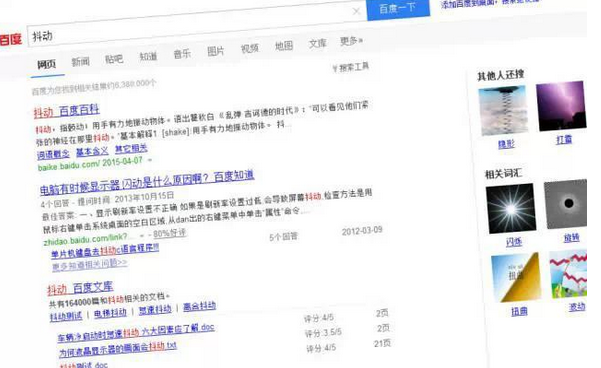Expand the arrow next to zhidao.baidu.com link
The image size is (601, 368).
[142, 235]
